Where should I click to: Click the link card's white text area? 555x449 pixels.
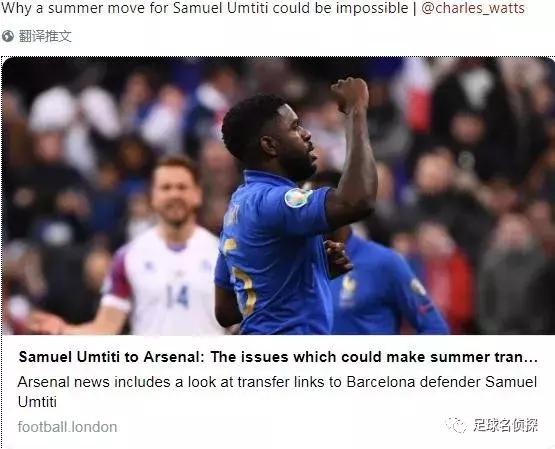coord(278,391)
